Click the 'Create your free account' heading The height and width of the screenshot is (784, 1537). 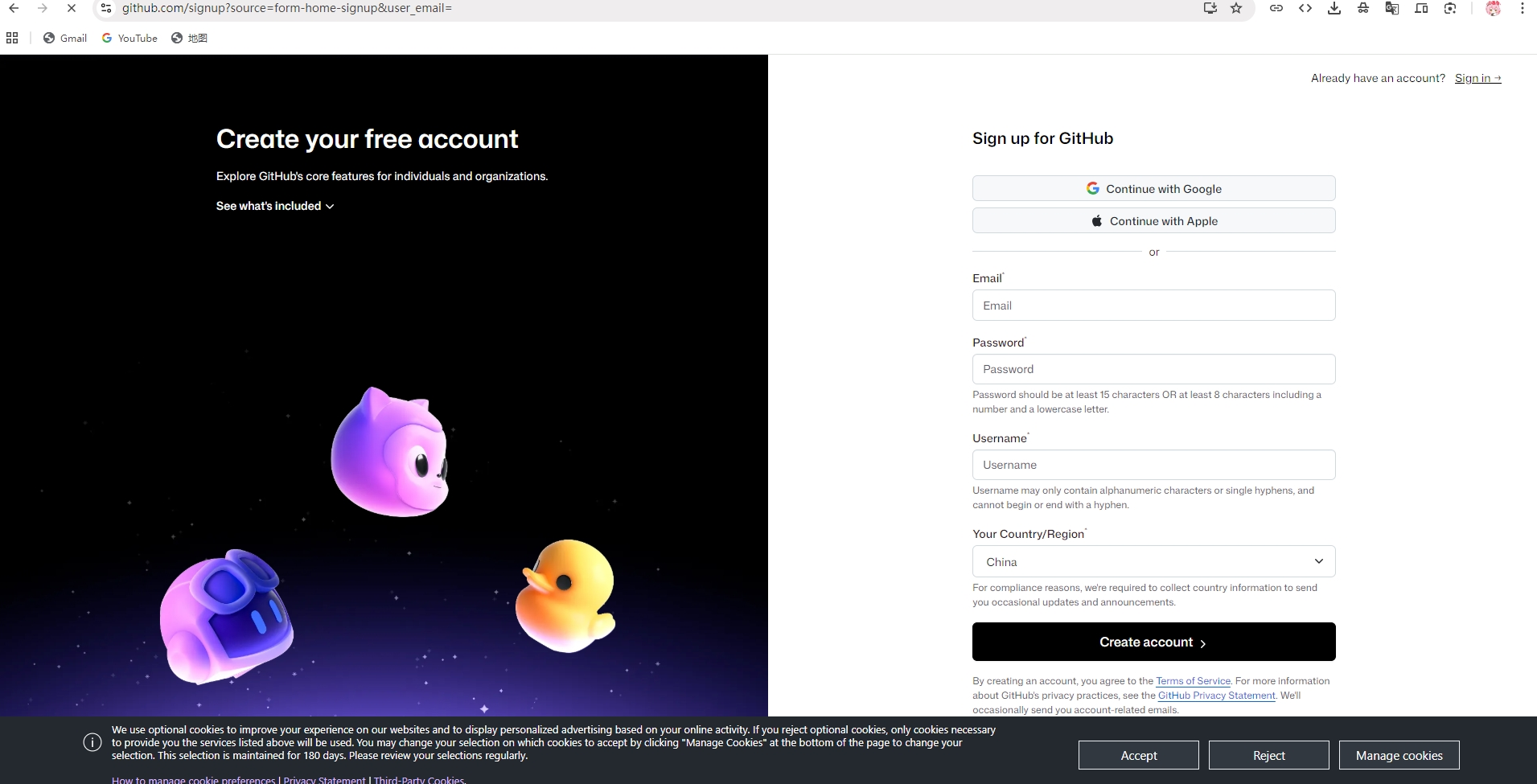click(367, 139)
